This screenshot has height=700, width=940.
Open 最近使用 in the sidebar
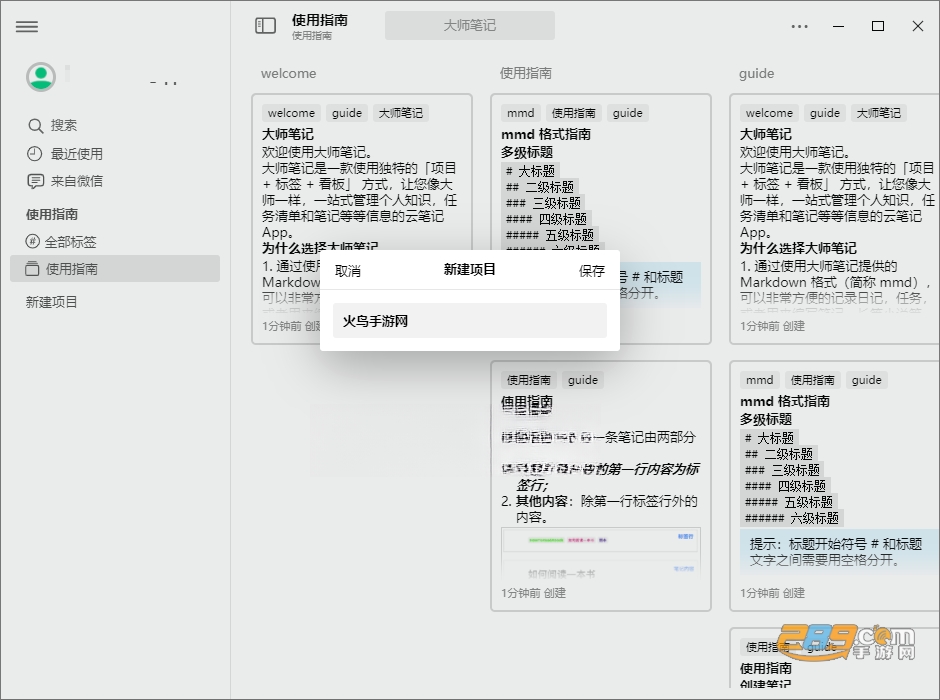coord(76,154)
